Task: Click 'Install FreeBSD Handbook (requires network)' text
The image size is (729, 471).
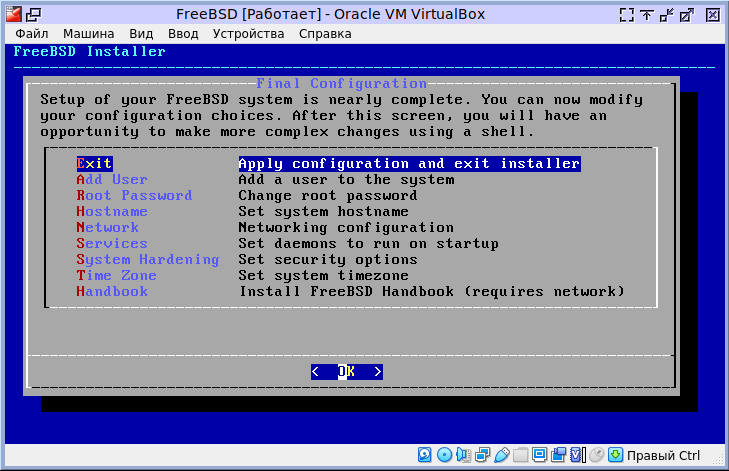Action: [x=431, y=292]
